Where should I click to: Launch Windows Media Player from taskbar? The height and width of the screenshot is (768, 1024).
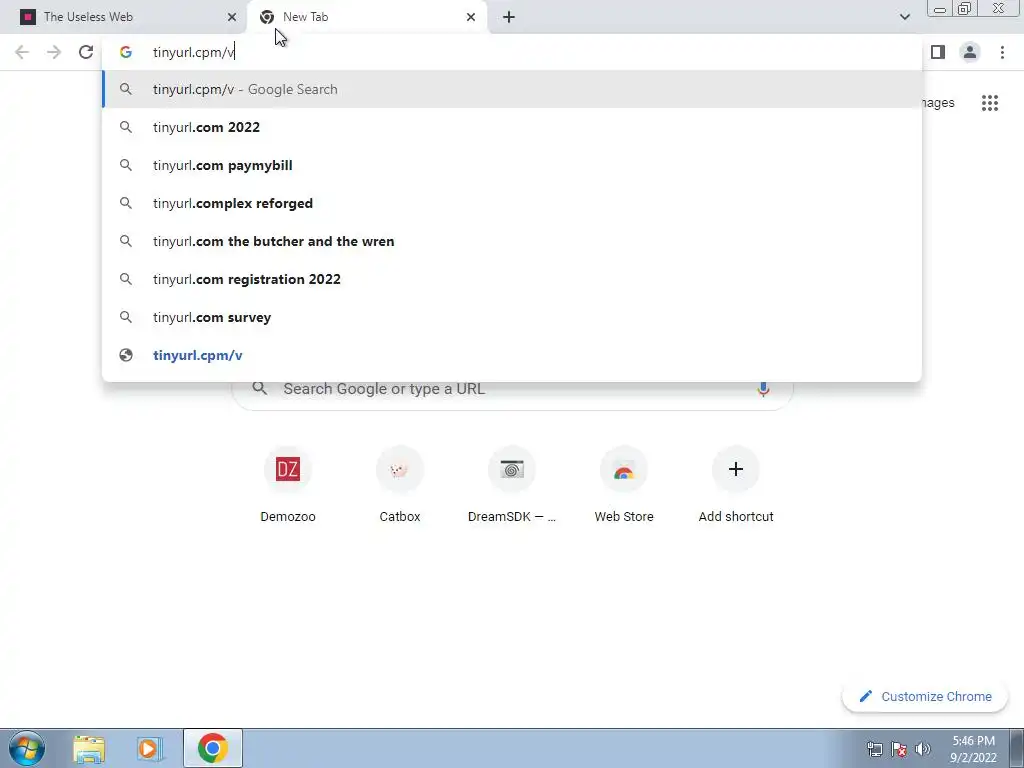(150, 748)
